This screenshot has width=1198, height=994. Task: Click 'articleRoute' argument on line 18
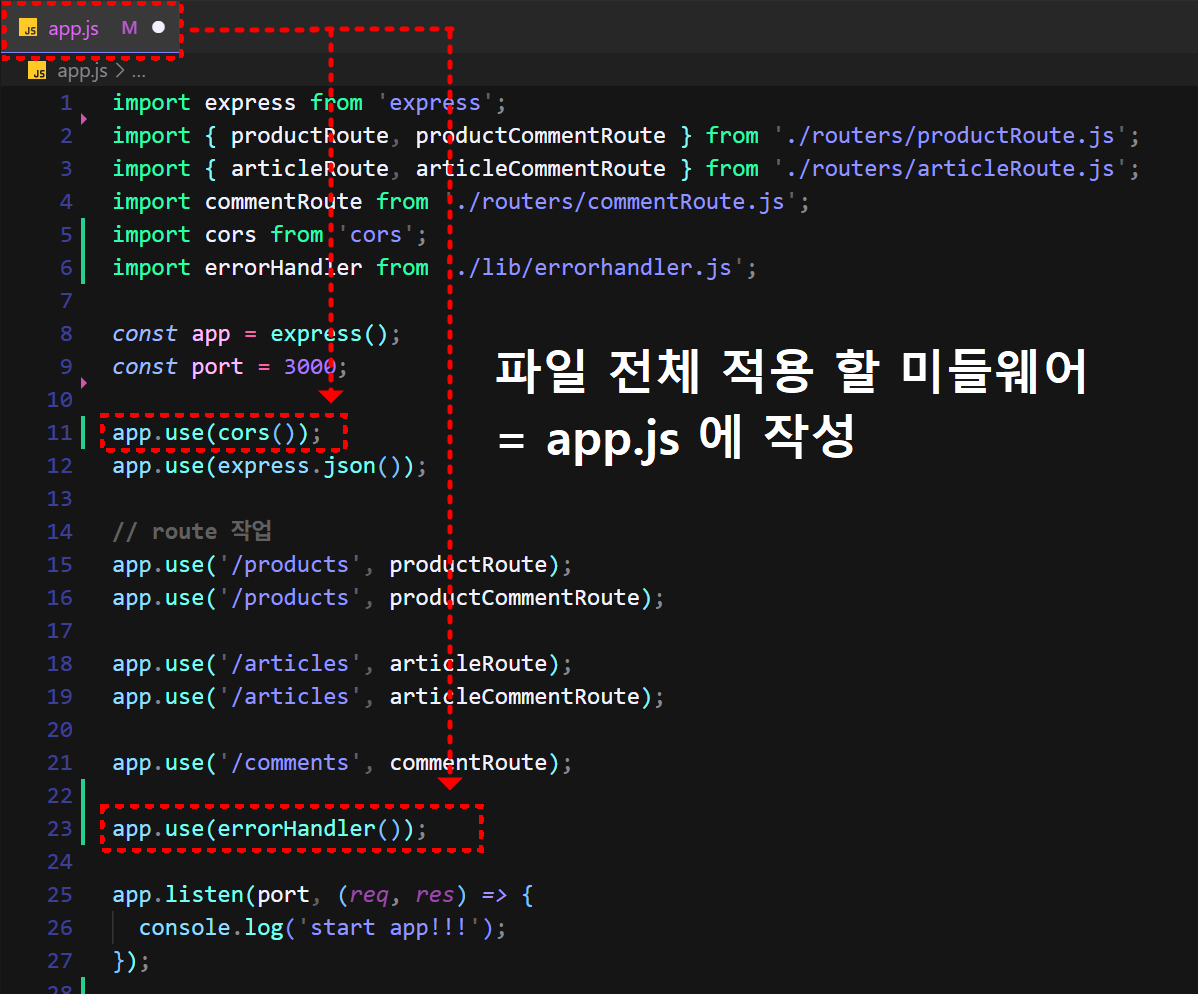pyautogui.click(x=468, y=664)
